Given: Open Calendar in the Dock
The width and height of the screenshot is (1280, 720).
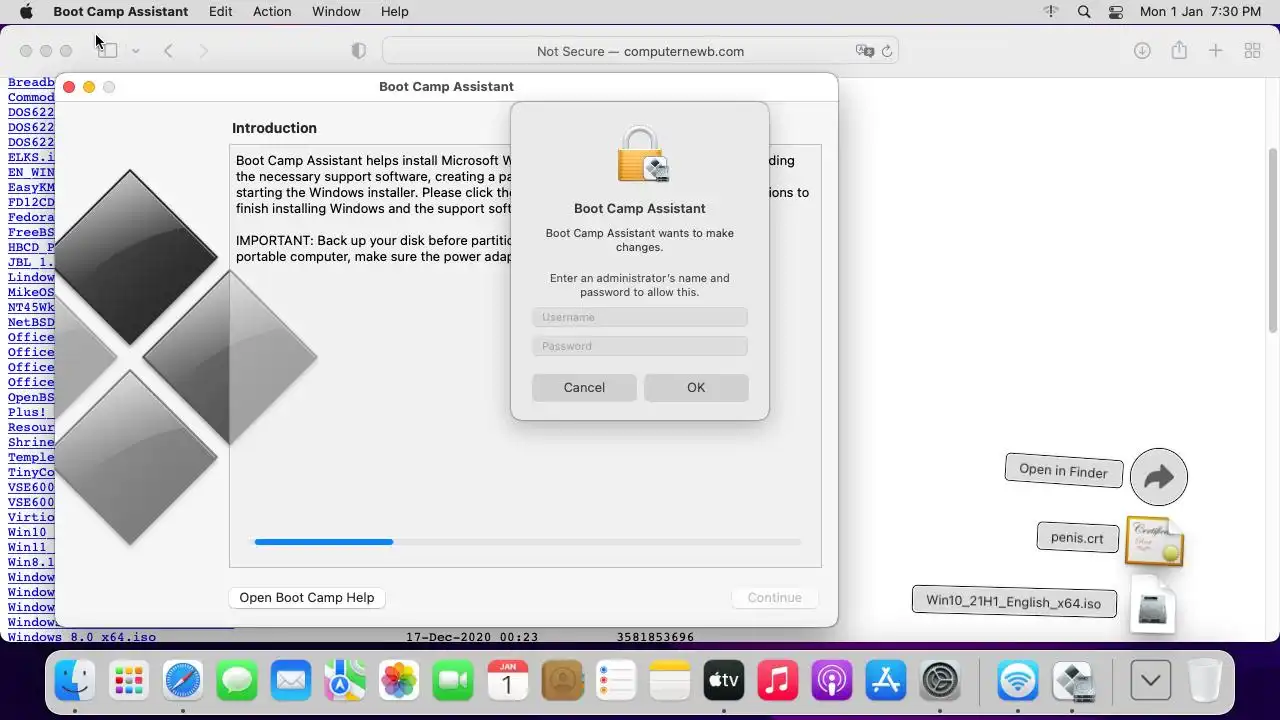Looking at the screenshot, I should pyautogui.click(x=507, y=681).
